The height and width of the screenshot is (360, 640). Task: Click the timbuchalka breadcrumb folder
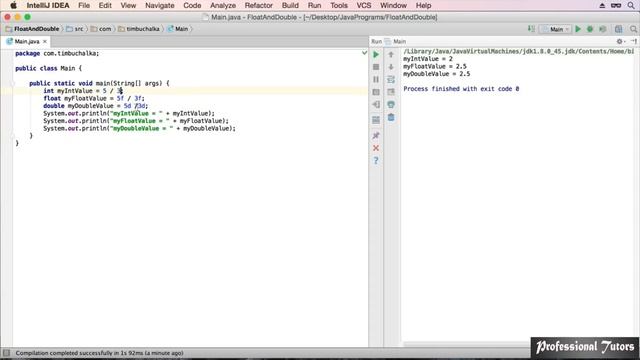139,29
